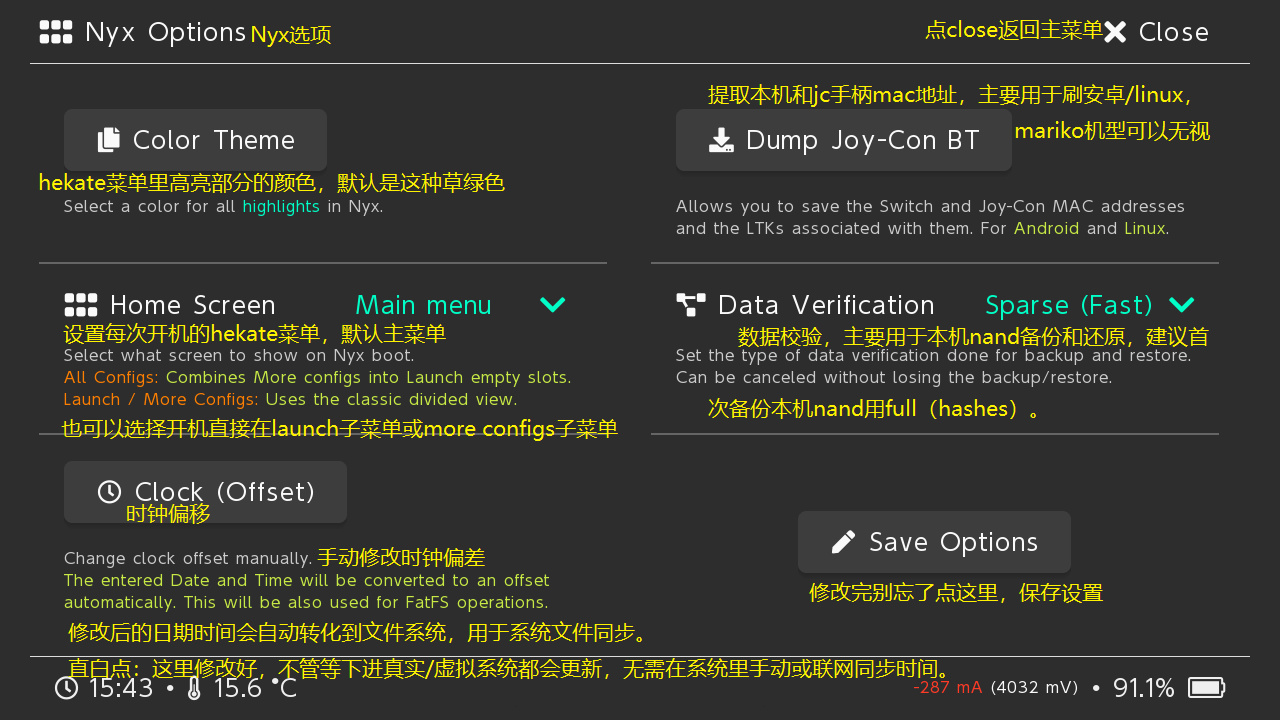The width and height of the screenshot is (1280, 720).
Task: Click the copy icon on Color Theme
Action: pyautogui.click(x=109, y=140)
